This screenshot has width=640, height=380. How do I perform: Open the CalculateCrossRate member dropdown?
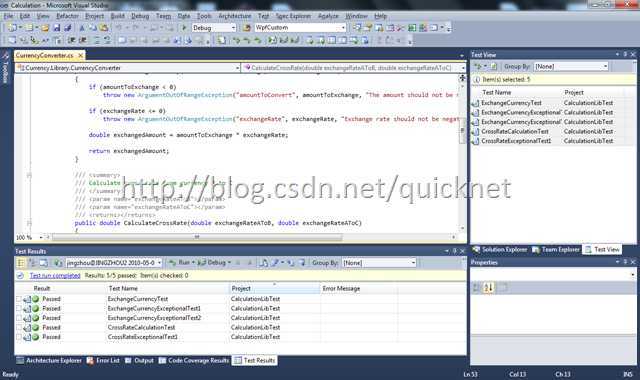pyautogui.click(x=463, y=68)
